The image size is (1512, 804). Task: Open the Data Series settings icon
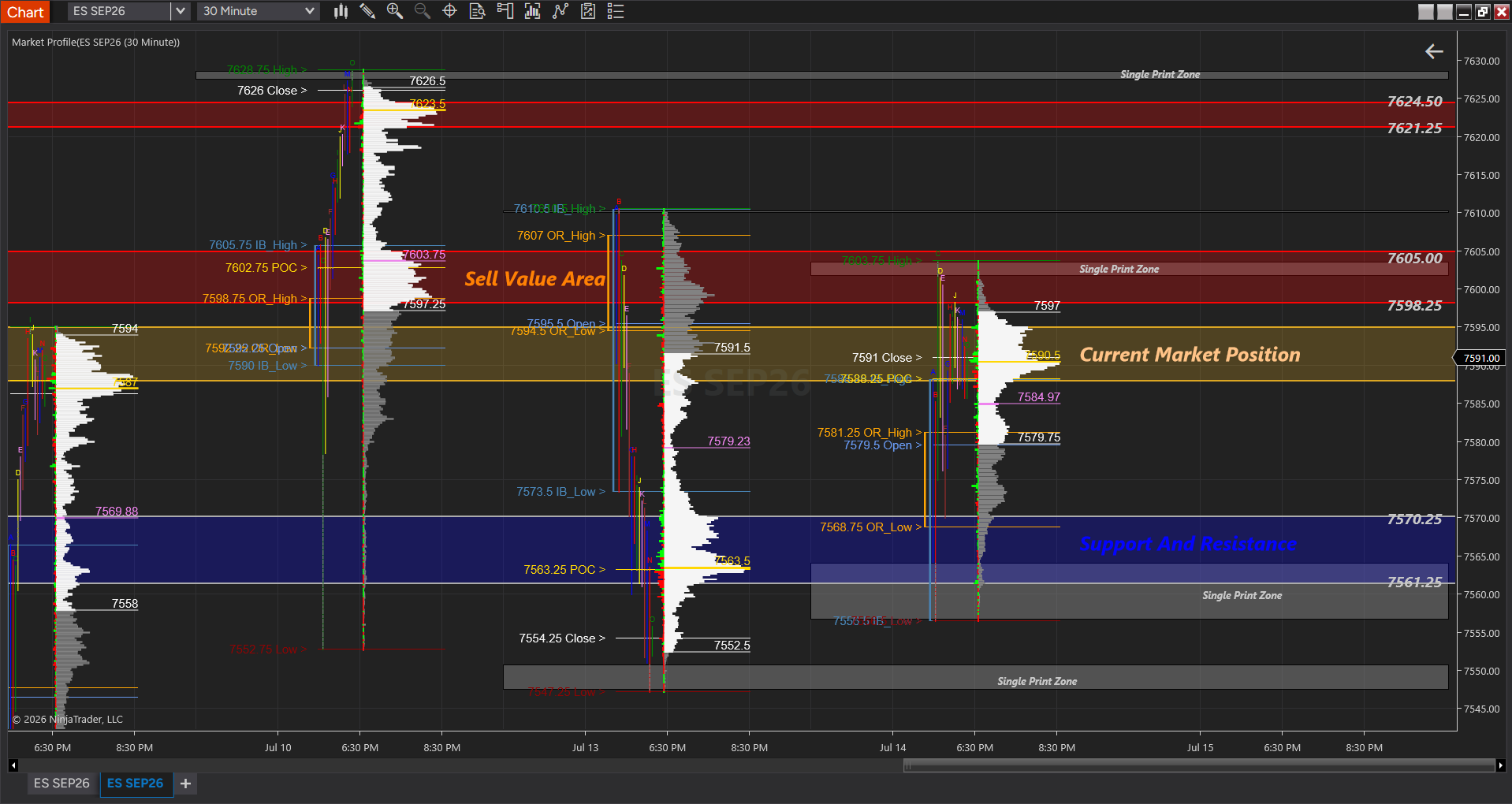point(588,11)
